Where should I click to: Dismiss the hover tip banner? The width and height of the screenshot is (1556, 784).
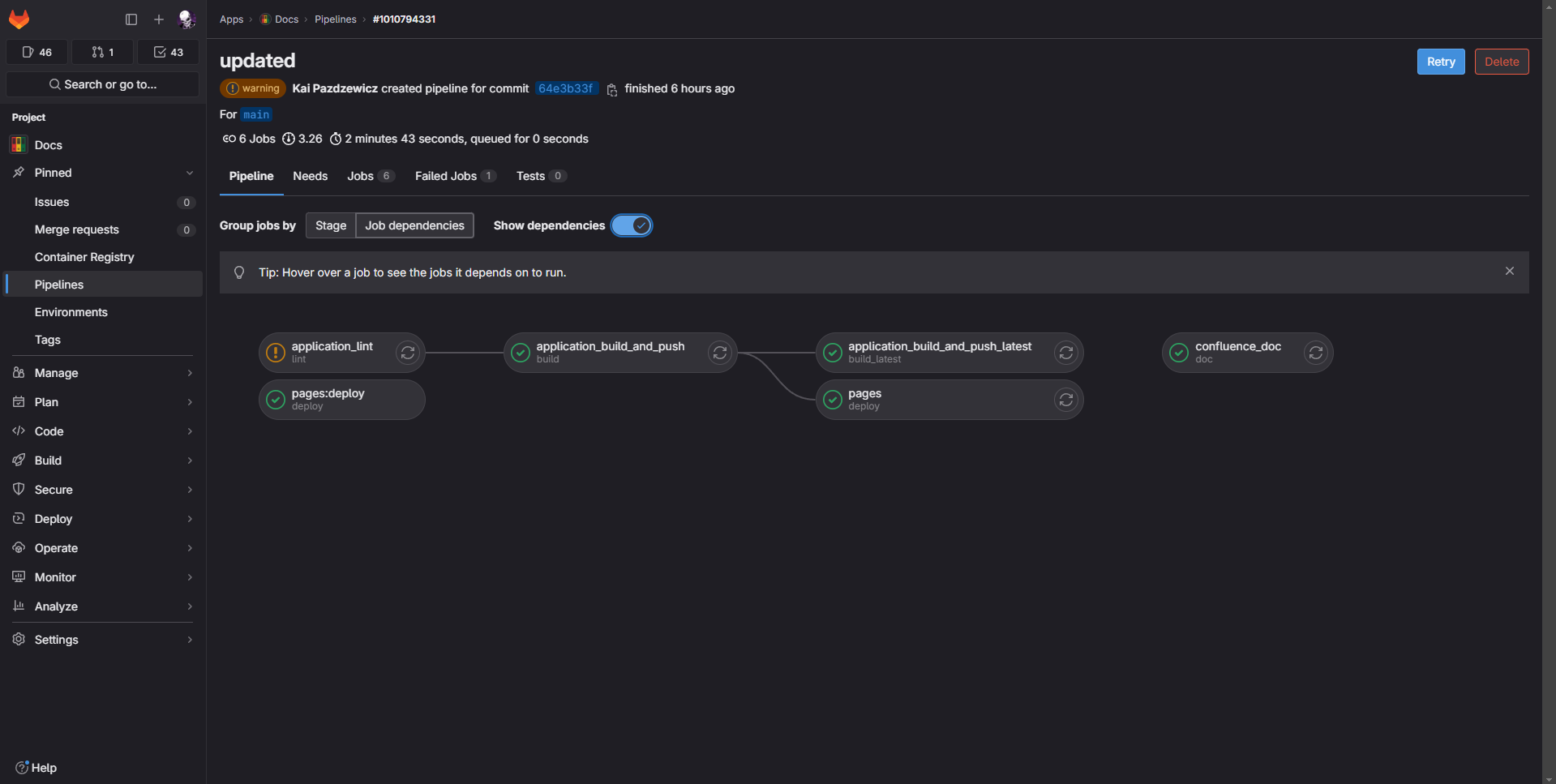point(1509,272)
